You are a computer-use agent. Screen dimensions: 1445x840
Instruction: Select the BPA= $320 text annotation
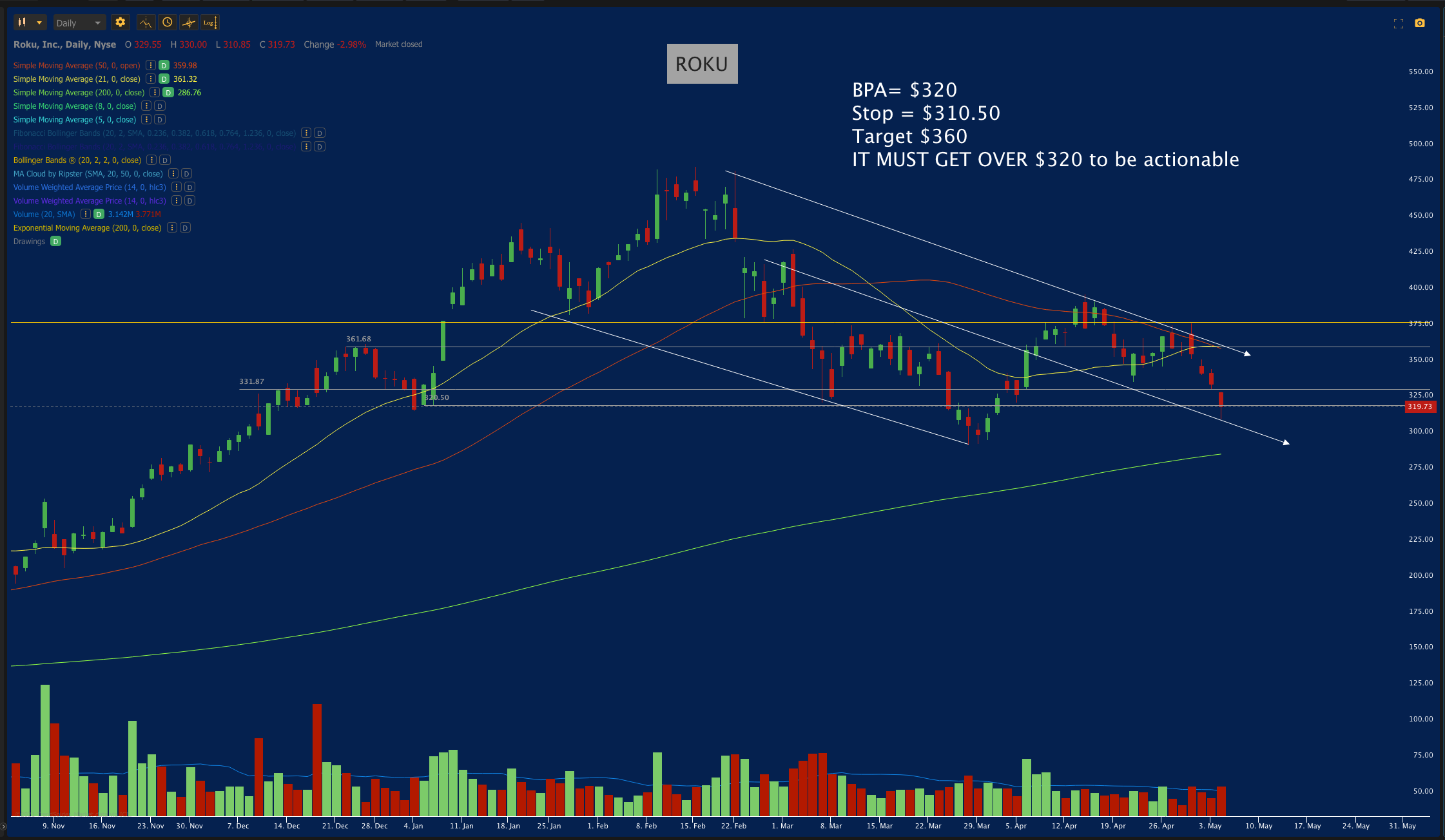(x=904, y=90)
